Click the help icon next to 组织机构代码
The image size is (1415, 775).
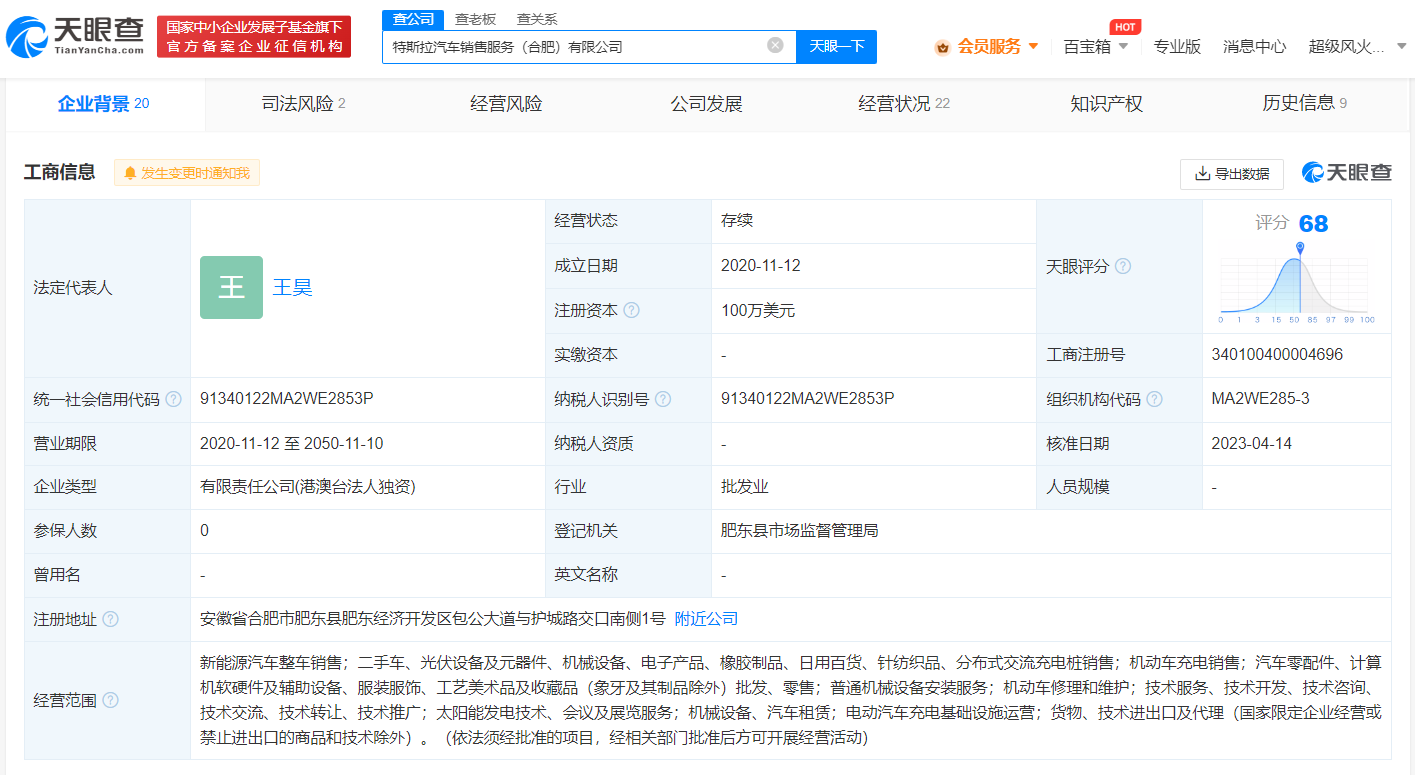coord(1154,399)
